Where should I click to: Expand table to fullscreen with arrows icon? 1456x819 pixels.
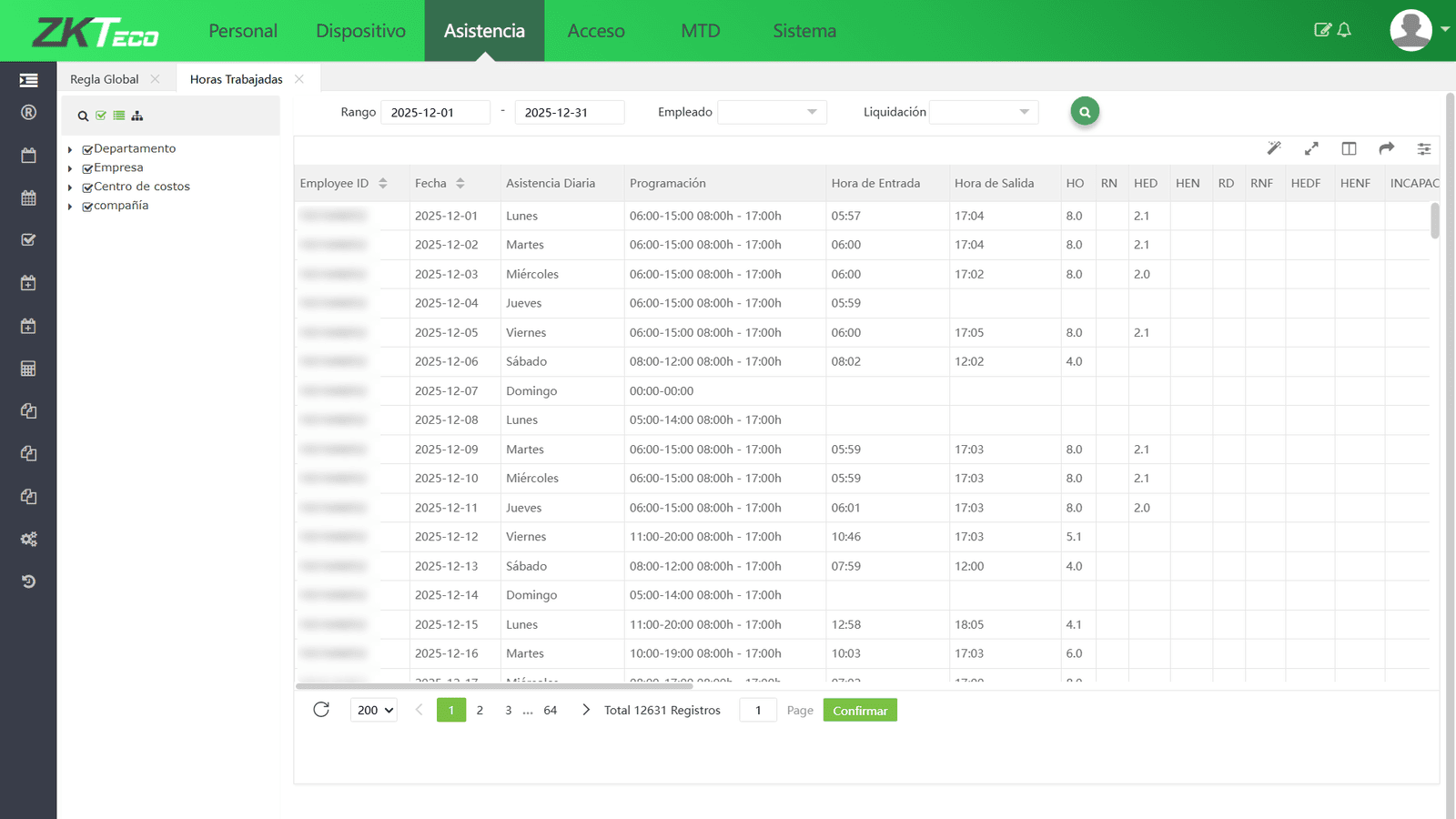click(x=1311, y=148)
